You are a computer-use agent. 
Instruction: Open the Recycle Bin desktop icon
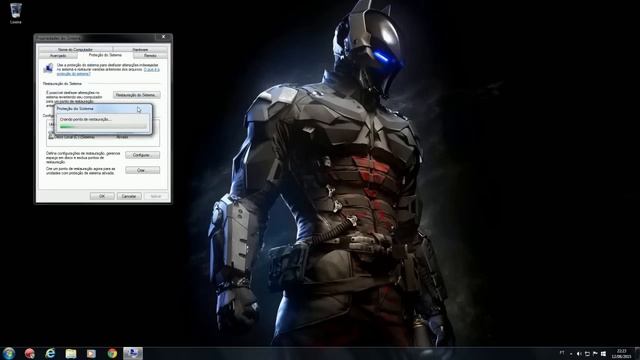tap(16, 13)
